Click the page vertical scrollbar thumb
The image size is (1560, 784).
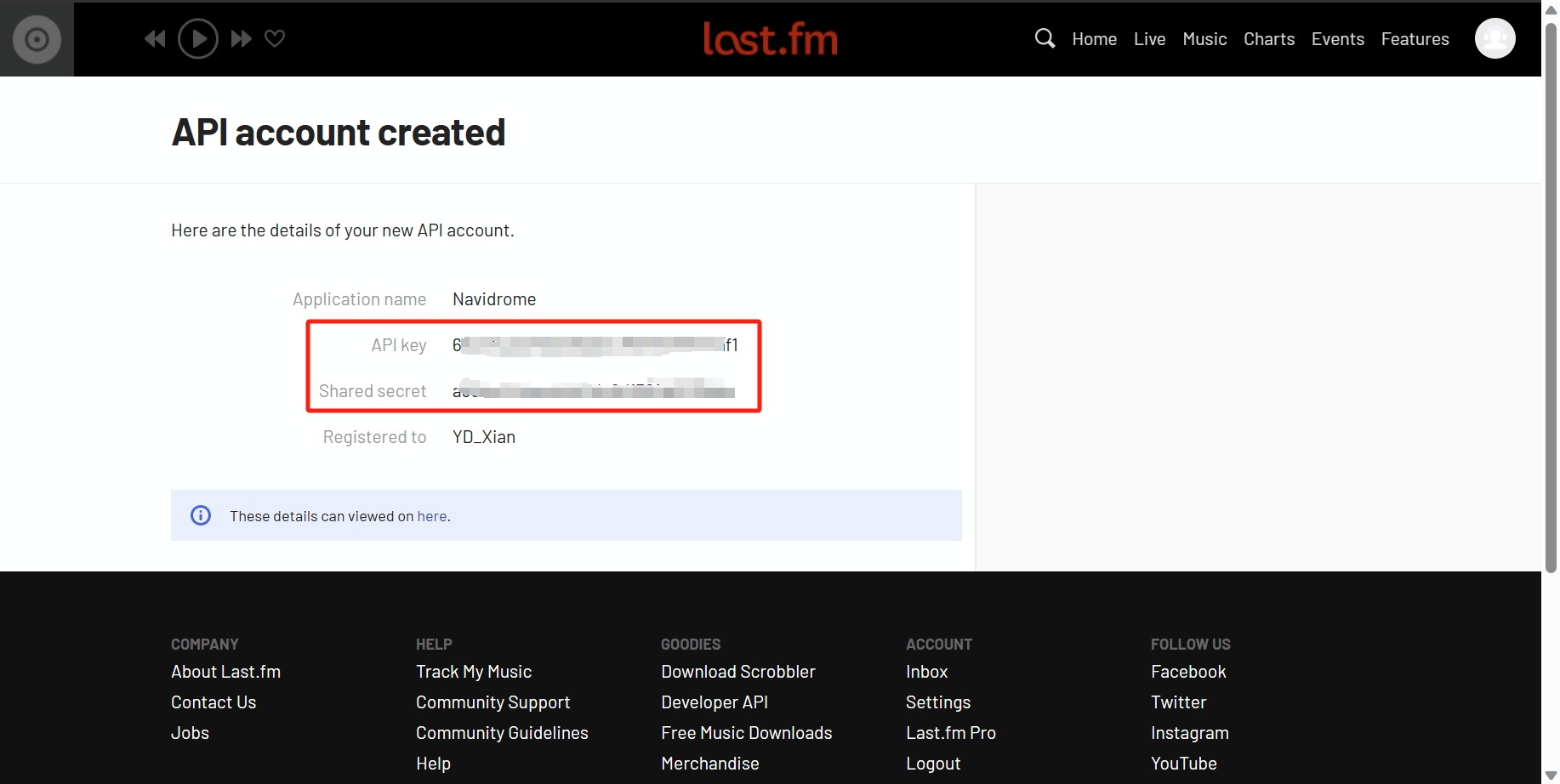click(1551, 298)
